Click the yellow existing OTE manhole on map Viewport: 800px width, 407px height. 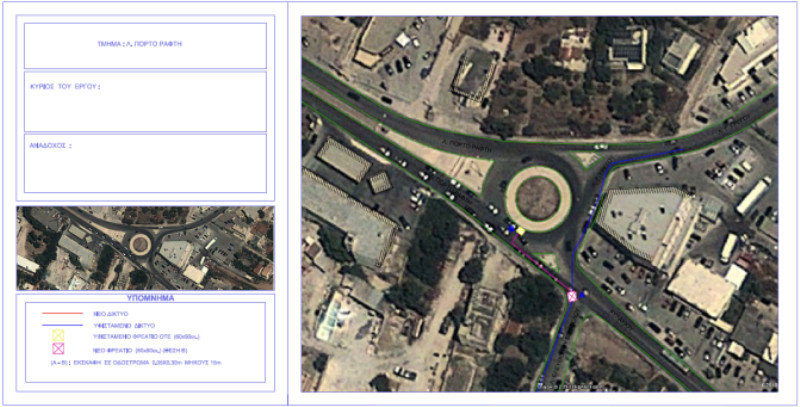pyautogui.click(x=520, y=231)
